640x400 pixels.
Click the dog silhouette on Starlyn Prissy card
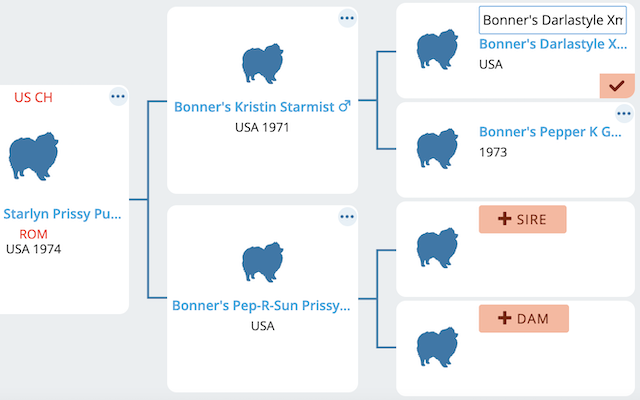(33, 156)
